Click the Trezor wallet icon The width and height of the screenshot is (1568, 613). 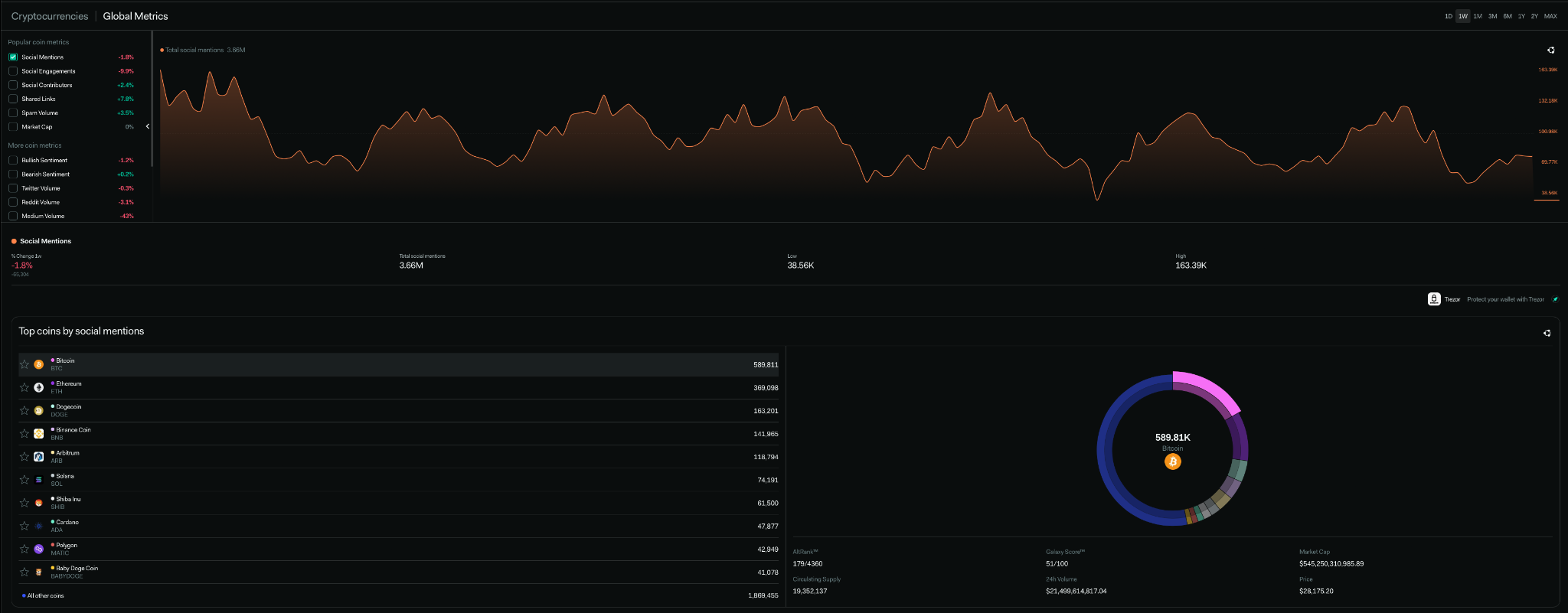pyautogui.click(x=1434, y=299)
